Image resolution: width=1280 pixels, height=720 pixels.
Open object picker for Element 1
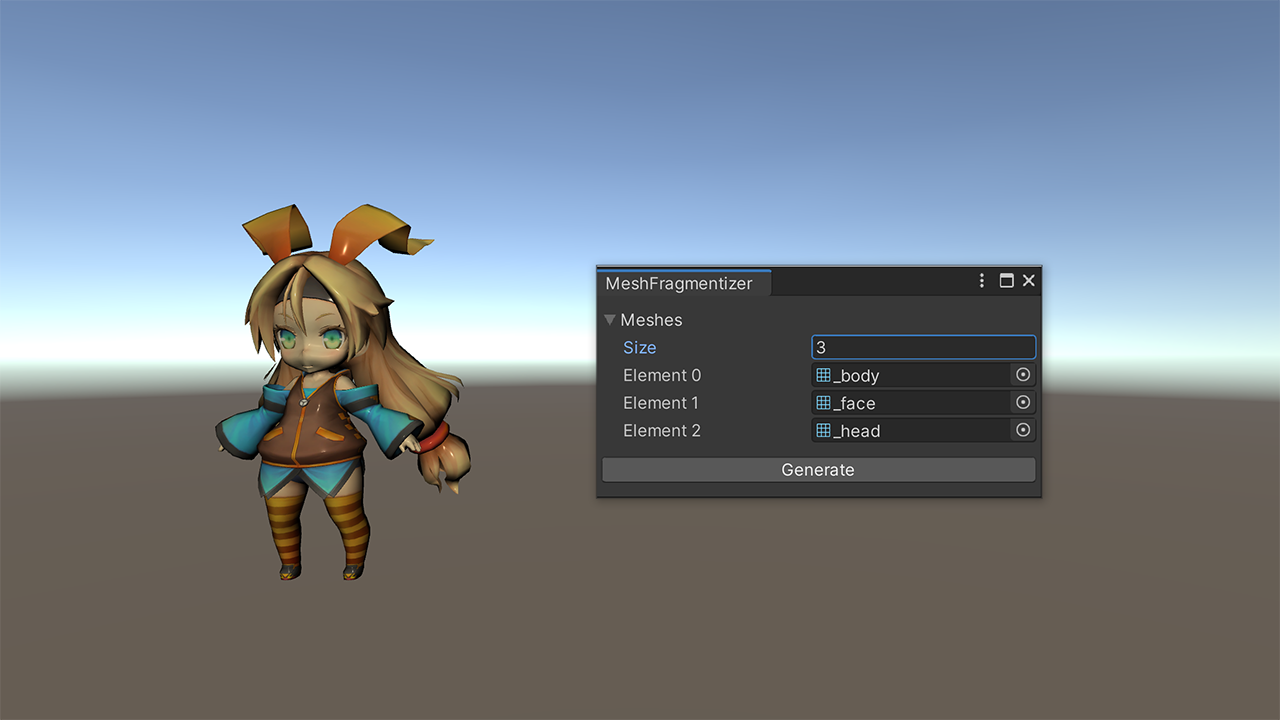pos(1023,402)
